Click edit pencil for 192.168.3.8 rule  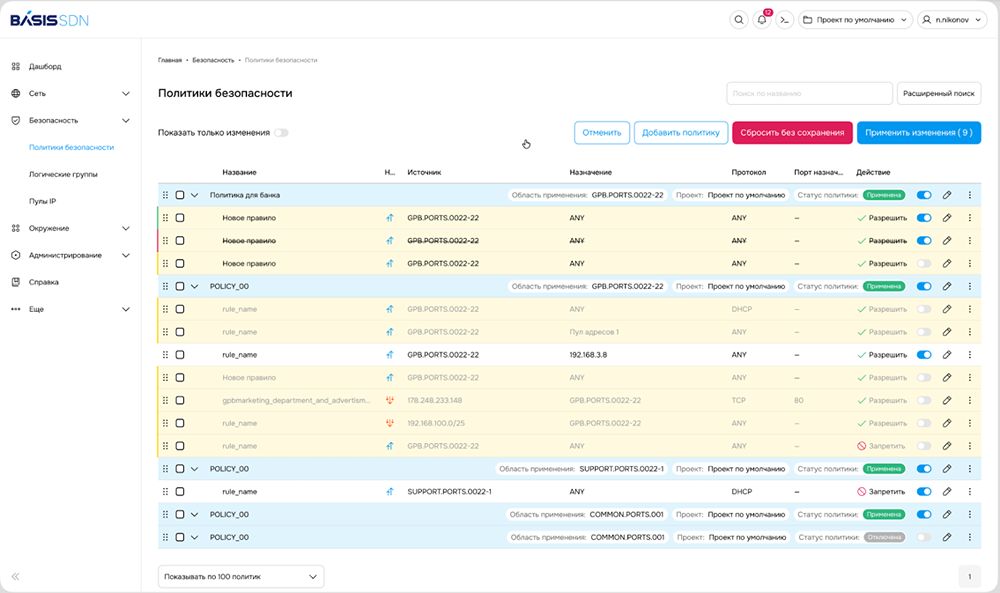coord(947,355)
